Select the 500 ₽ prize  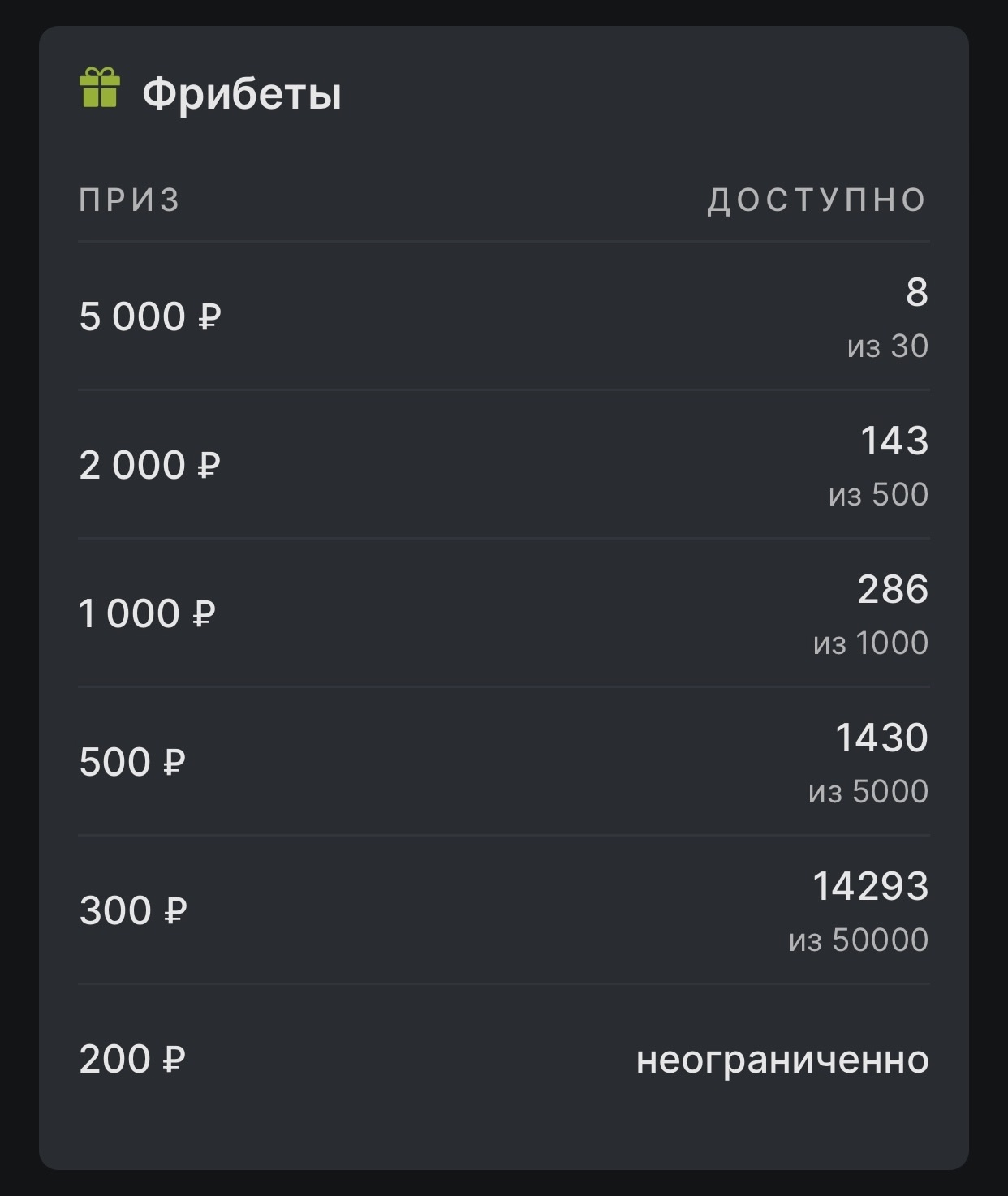click(x=132, y=762)
